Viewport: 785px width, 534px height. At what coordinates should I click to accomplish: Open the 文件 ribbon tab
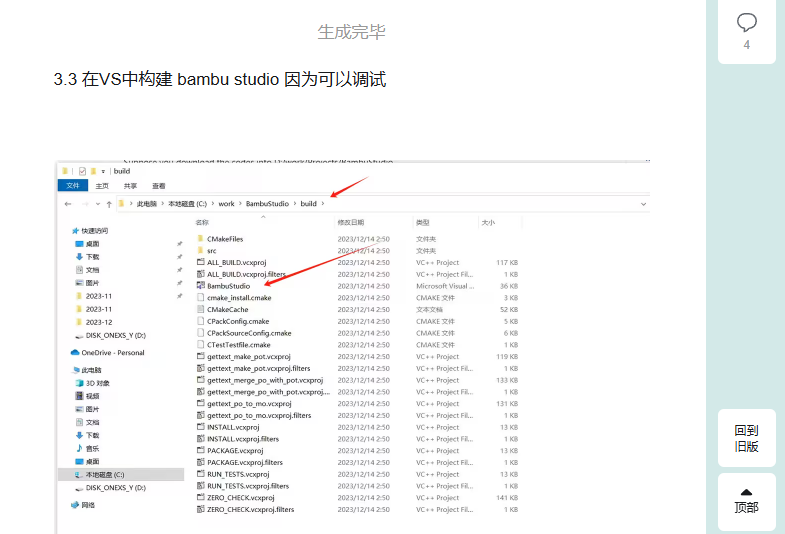coord(73,186)
